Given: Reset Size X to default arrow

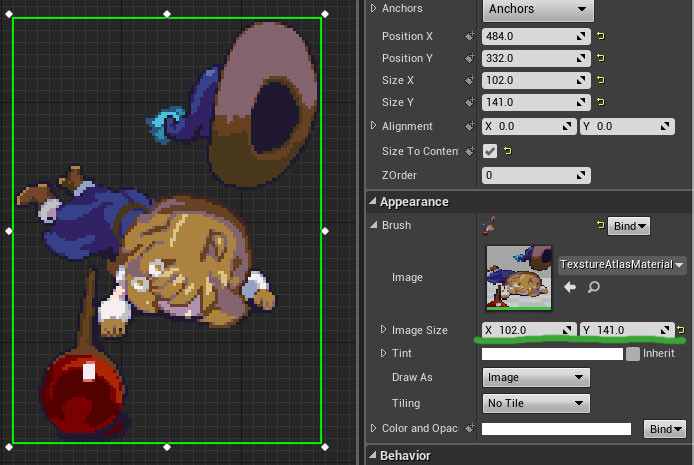Looking at the screenshot, I should coord(601,80).
